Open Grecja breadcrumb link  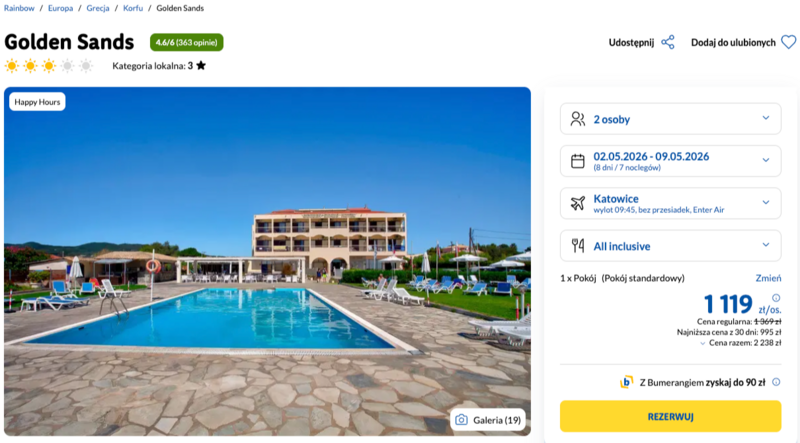[98, 8]
